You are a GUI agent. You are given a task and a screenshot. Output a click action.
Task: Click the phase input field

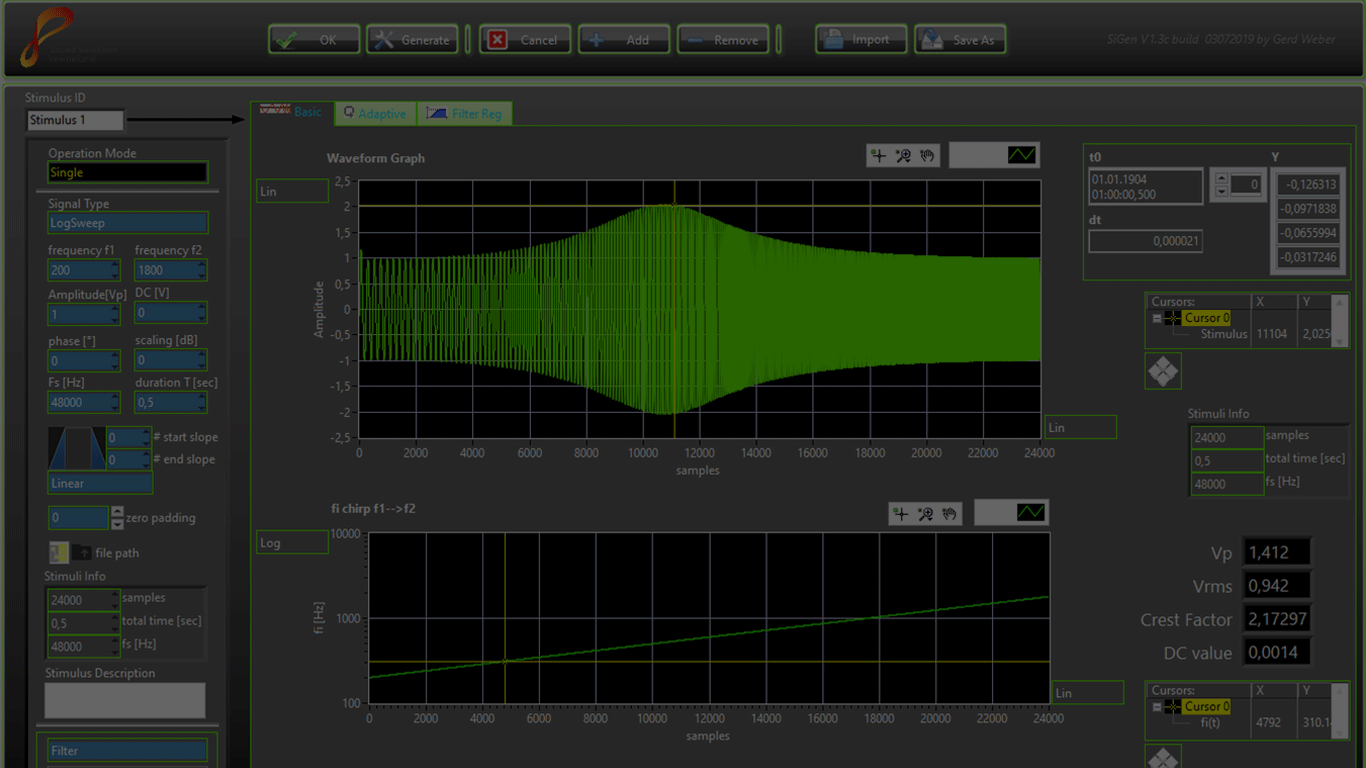[x=84, y=360]
